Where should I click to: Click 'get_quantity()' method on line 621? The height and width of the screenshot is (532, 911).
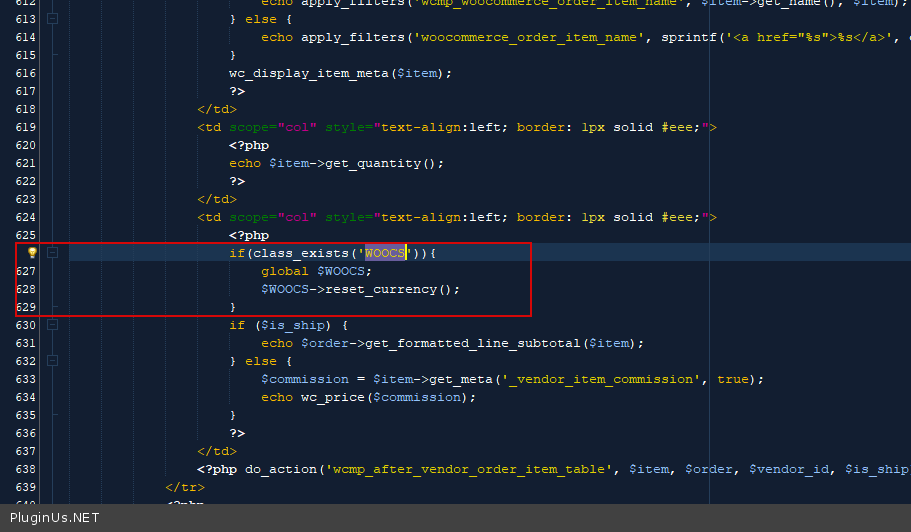point(380,163)
